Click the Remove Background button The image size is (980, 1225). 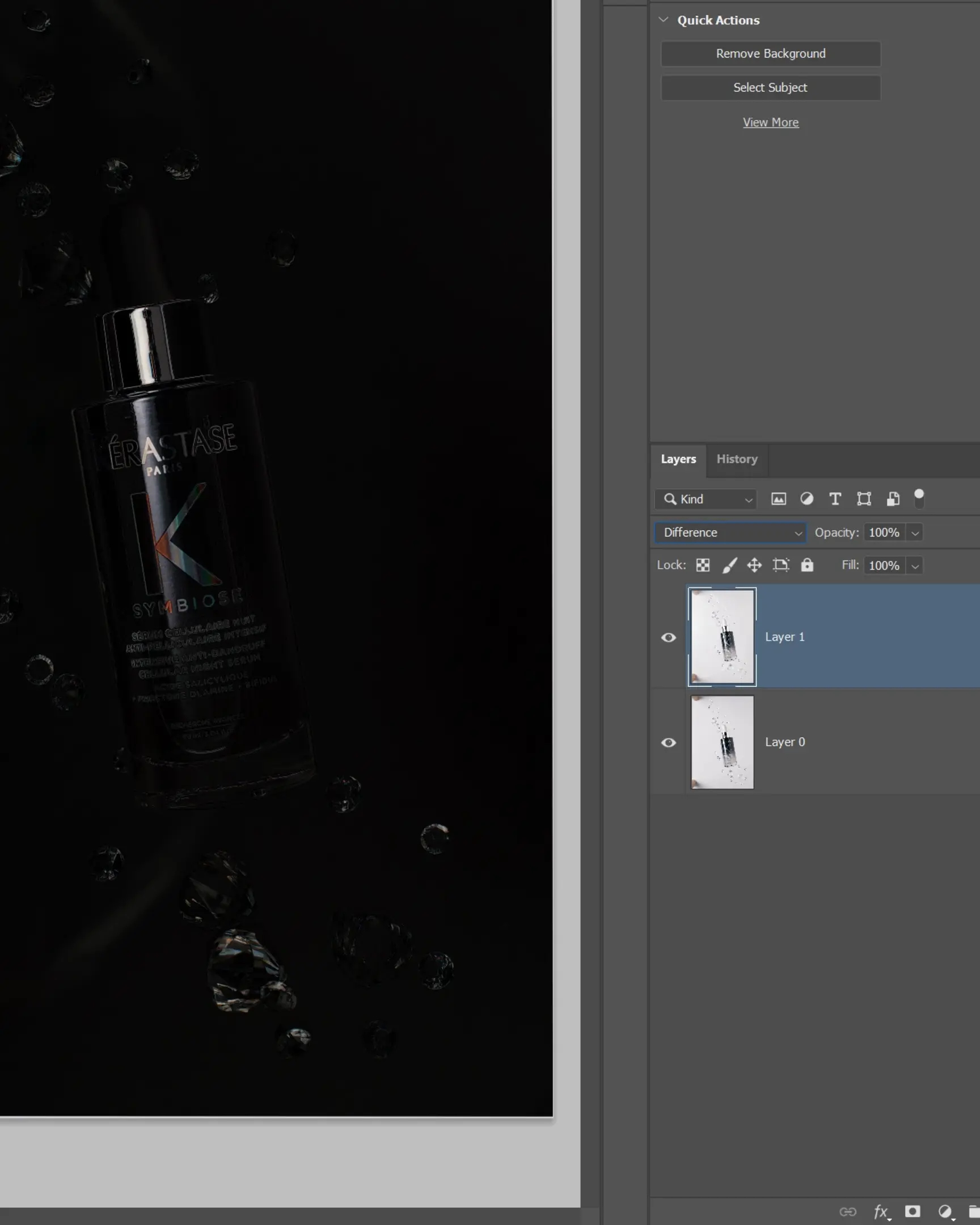click(x=770, y=53)
